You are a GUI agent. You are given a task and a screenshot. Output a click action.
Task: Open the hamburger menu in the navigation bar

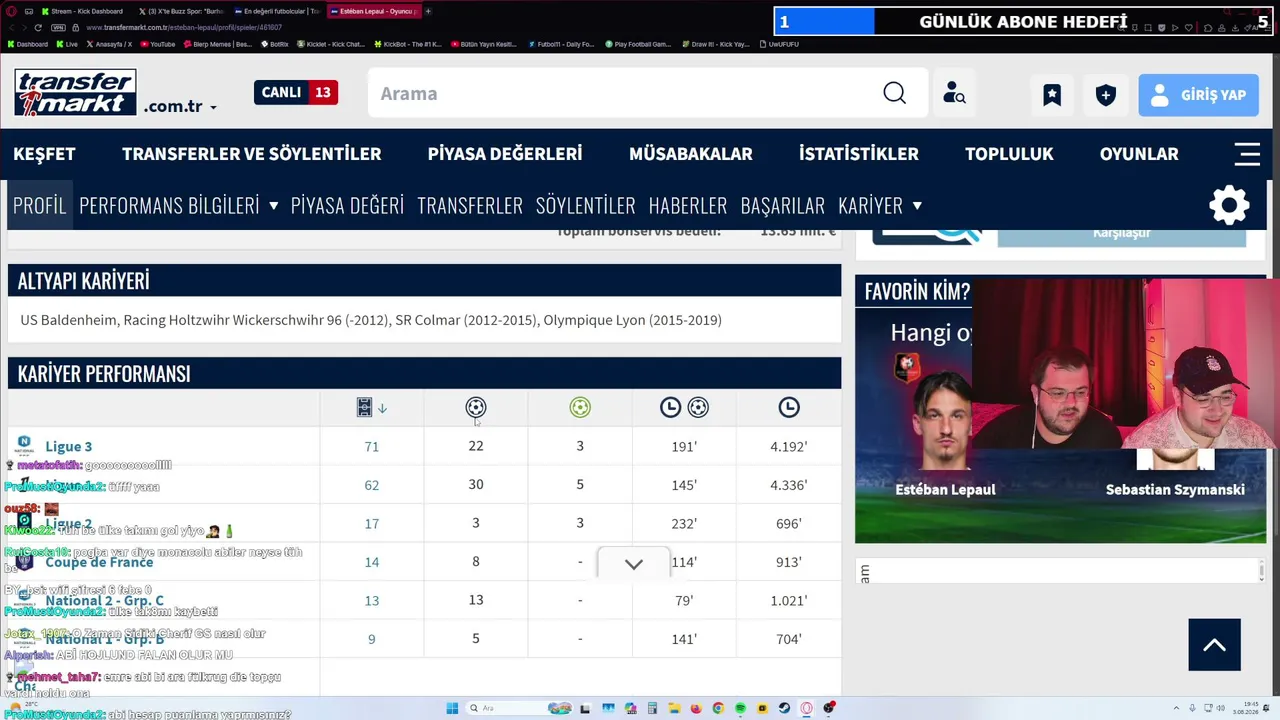pos(1247,154)
